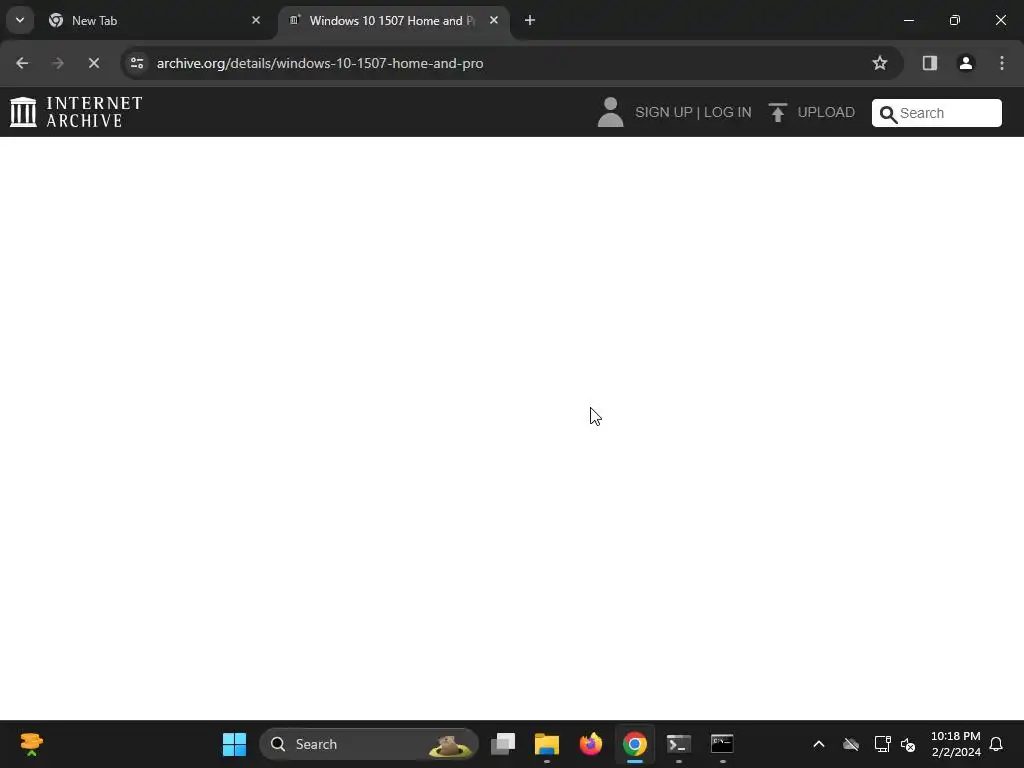1024x768 pixels.
Task: Select the Windows 10 1507 Home tab
Action: 394,21
